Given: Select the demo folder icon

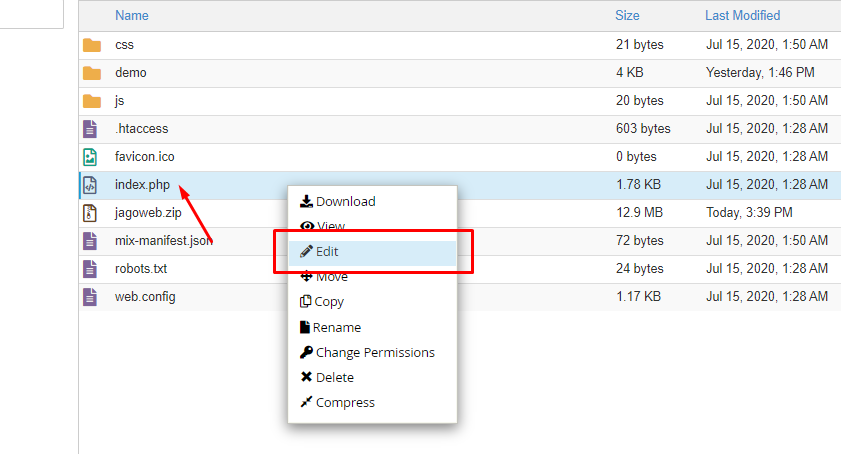Looking at the screenshot, I should click(92, 73).
